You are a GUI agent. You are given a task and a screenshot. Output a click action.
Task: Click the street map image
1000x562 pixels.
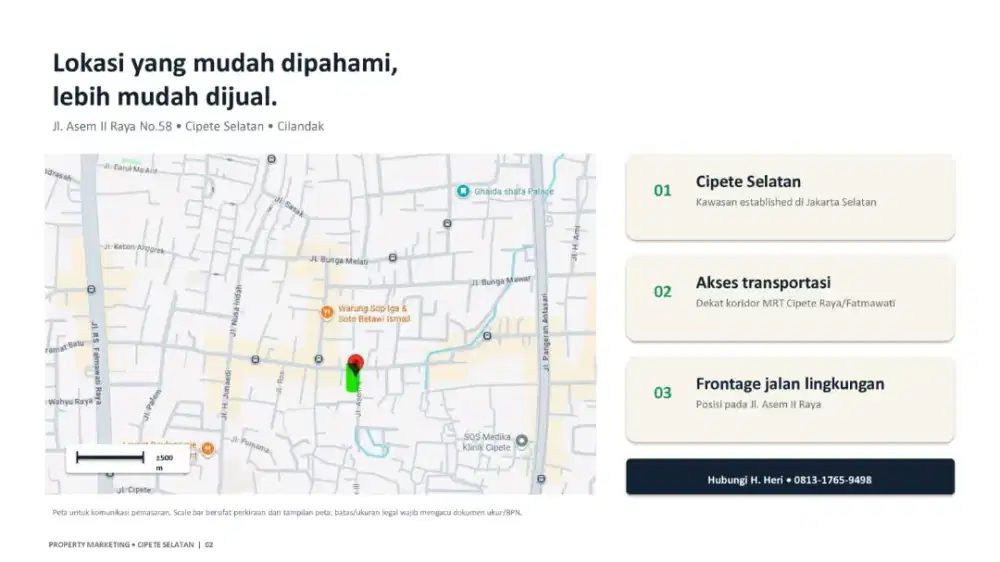320,324
